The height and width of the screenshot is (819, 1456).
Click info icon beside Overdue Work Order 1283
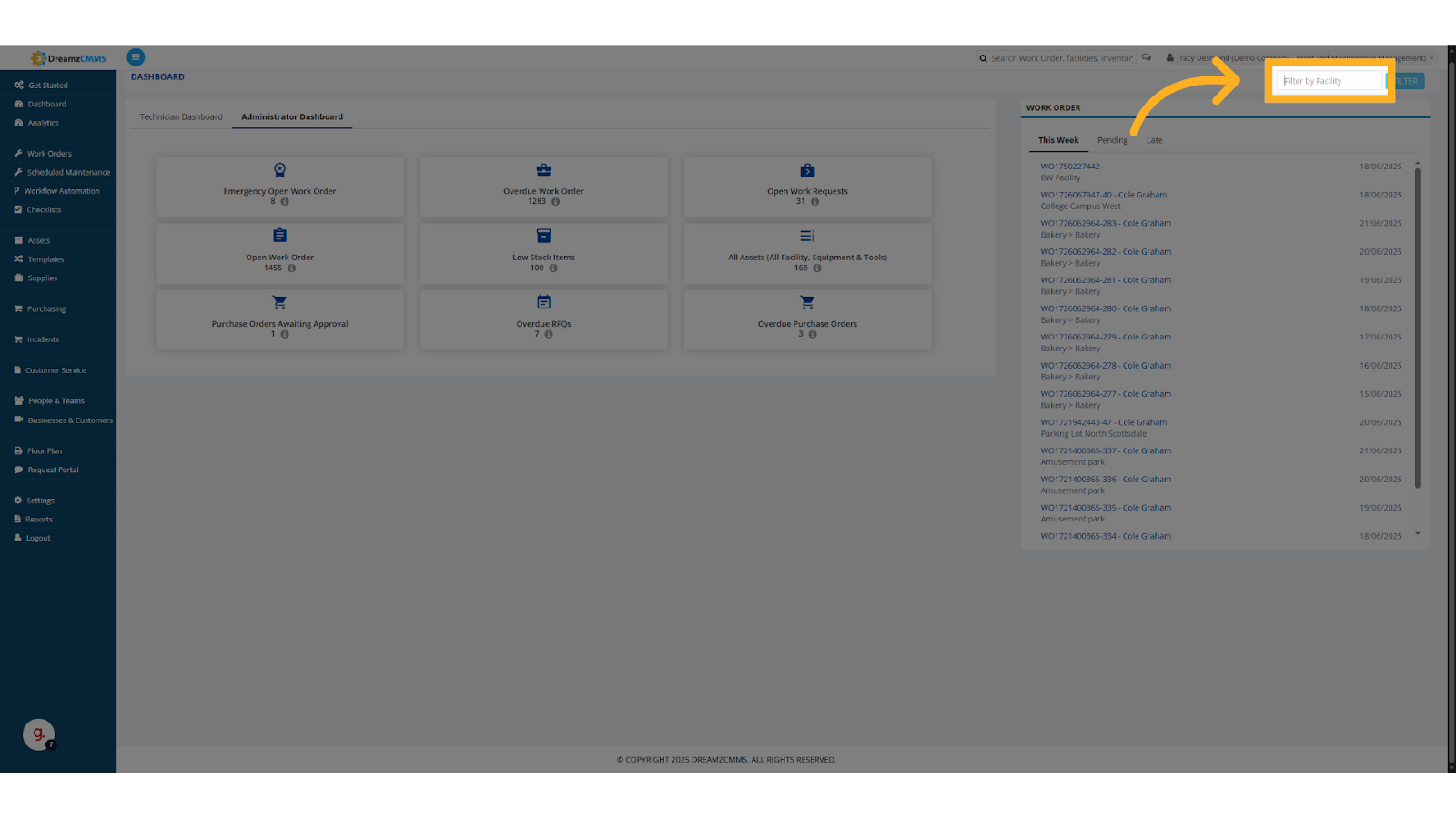555,202
